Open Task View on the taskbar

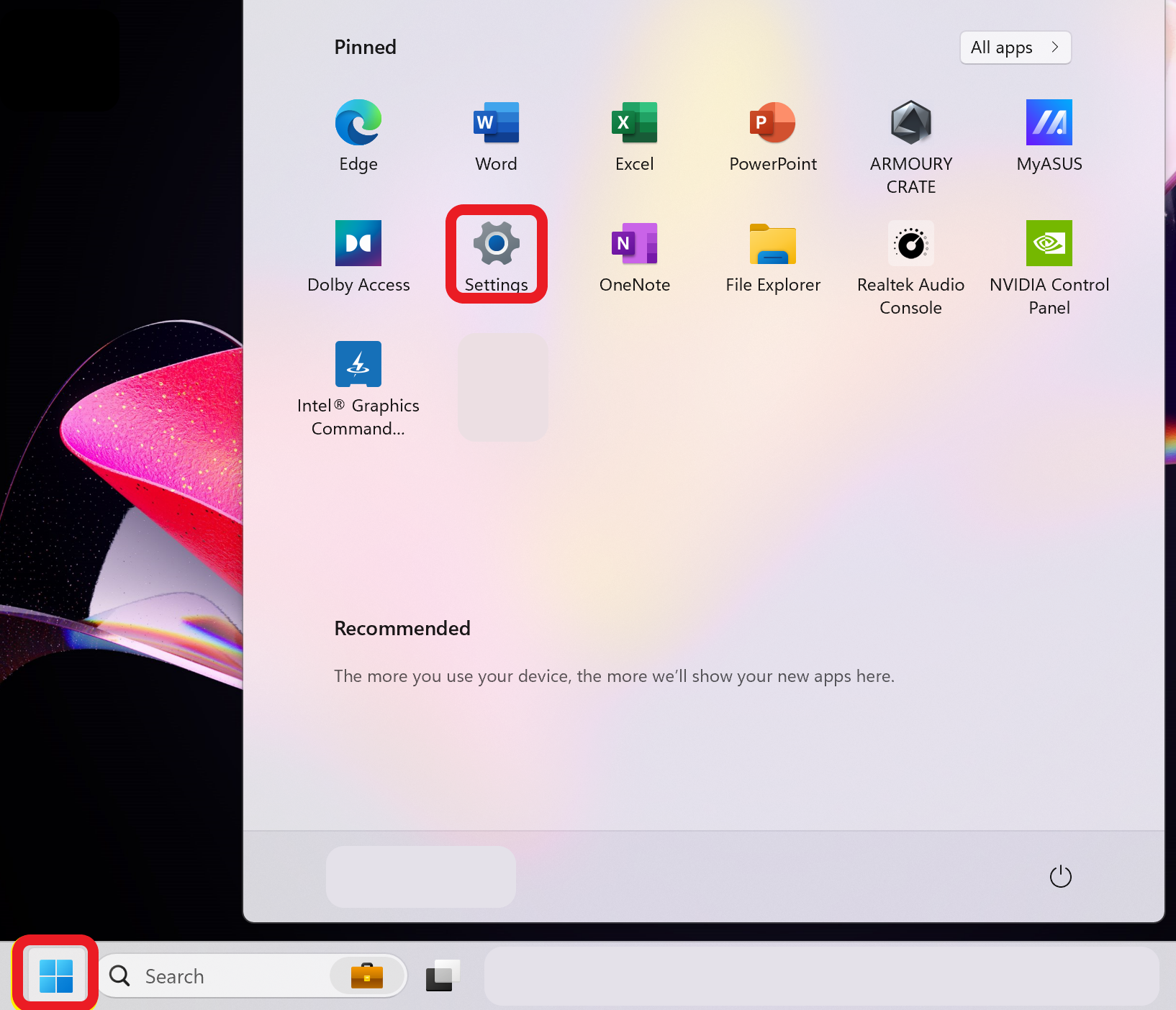443,975
